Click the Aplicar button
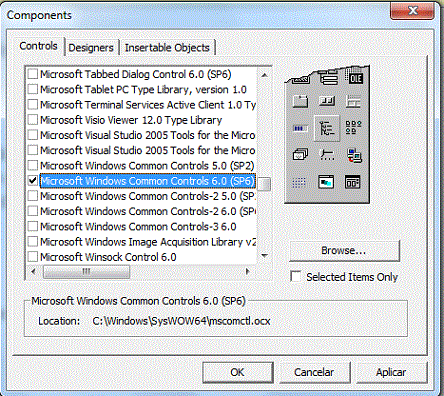 pyautogui.click(x=391, y=372)
